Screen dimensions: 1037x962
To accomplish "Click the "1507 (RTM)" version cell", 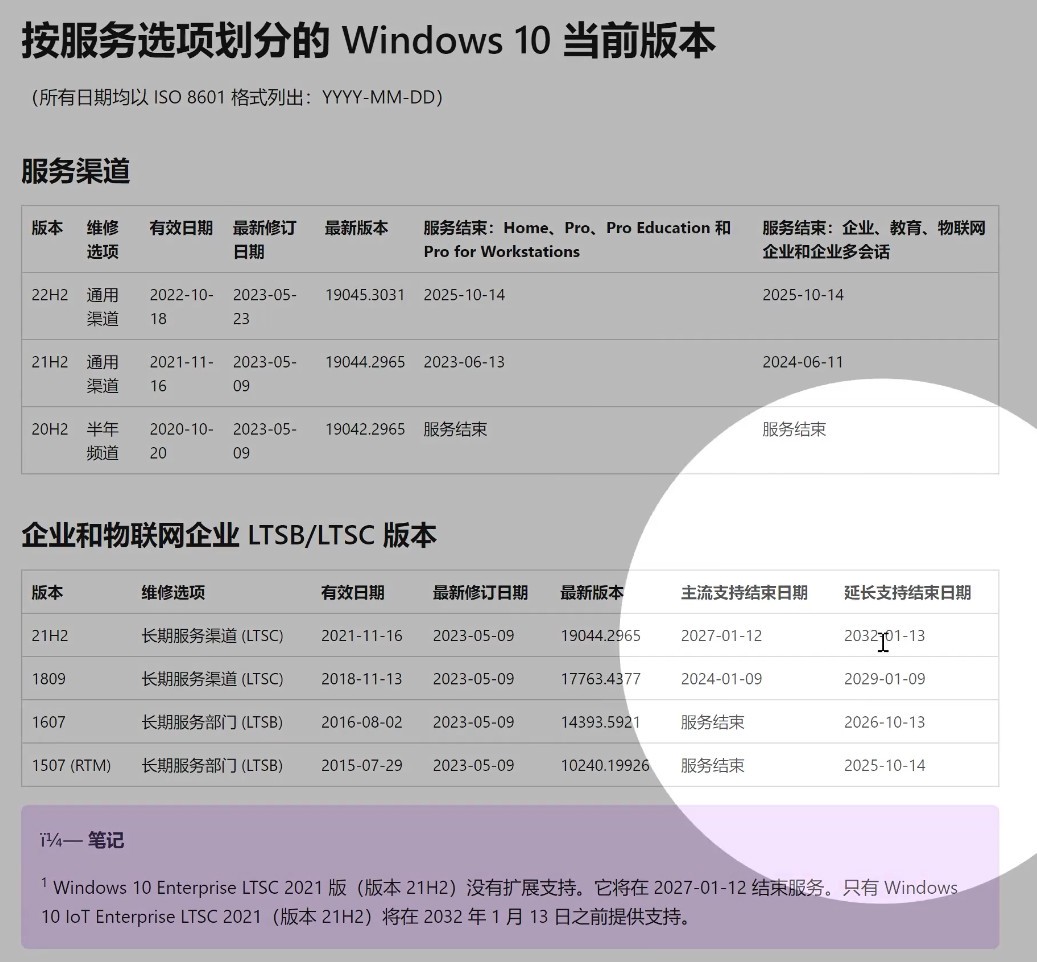I will 71,766.
